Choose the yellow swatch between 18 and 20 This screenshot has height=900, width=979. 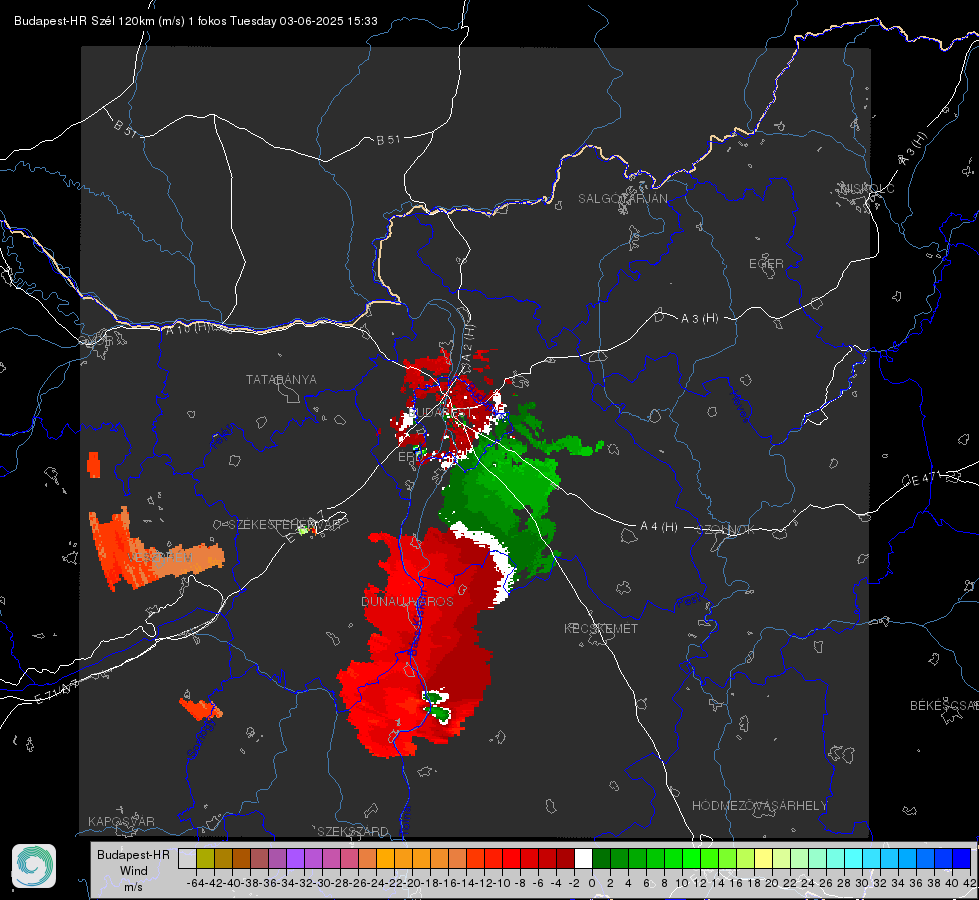pos(764,858)
